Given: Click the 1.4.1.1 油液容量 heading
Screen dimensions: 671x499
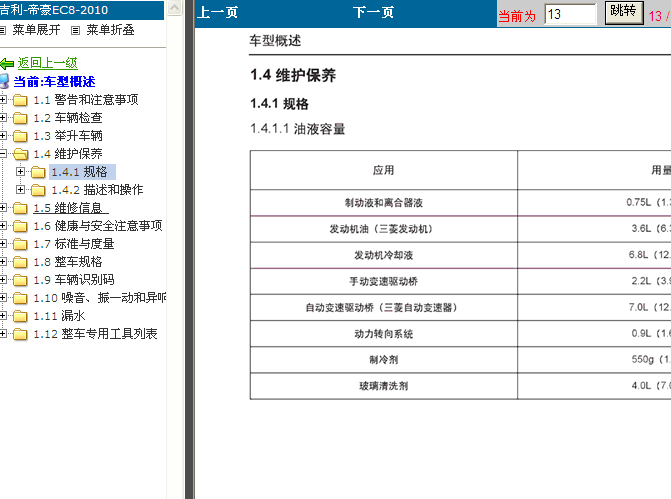Looking at the screenshot, I should point(298,129).
